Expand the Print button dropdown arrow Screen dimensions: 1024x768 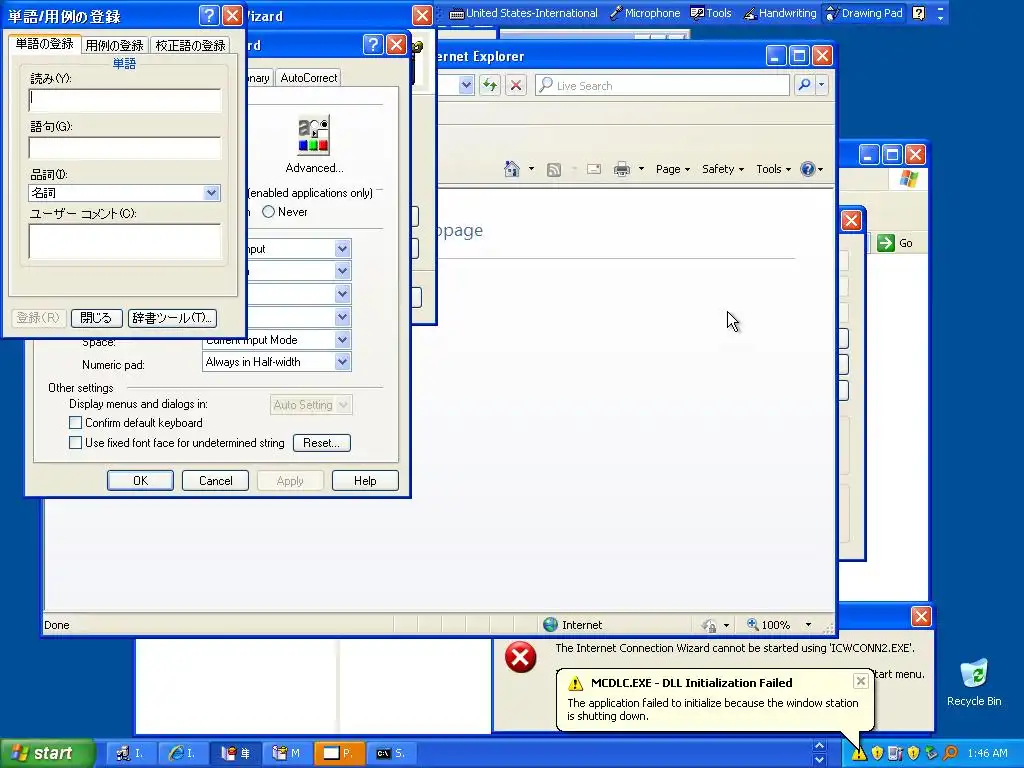641,169
